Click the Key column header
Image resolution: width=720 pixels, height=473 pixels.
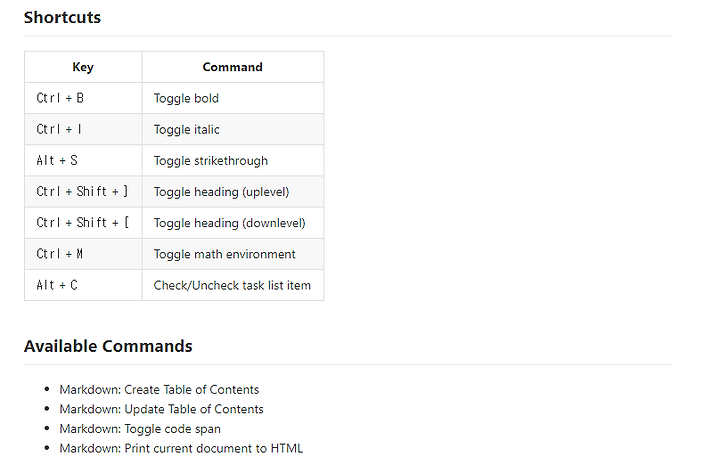tap(83, 67)
